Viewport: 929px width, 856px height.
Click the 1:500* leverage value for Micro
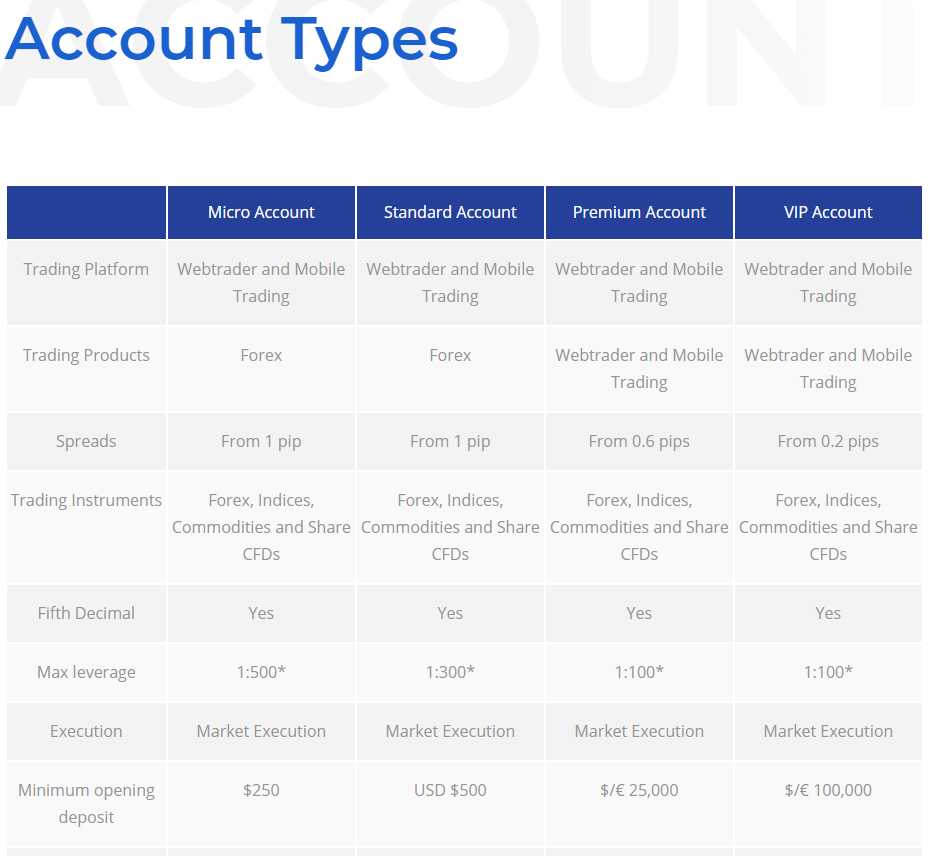tap(261, 672)
